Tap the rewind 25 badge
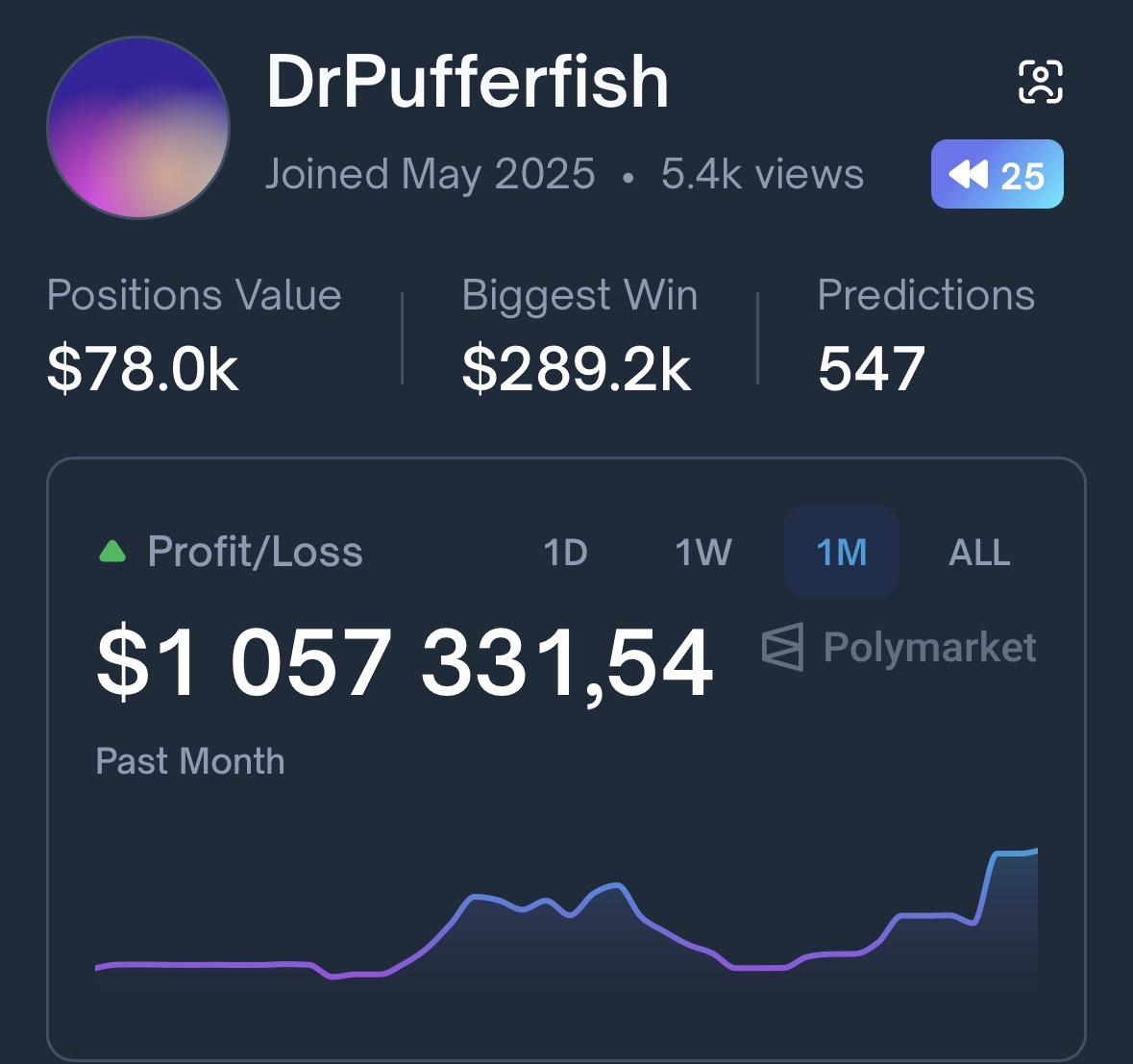The width and height of the screenshot is (1133, 1064). pos(998,174)
